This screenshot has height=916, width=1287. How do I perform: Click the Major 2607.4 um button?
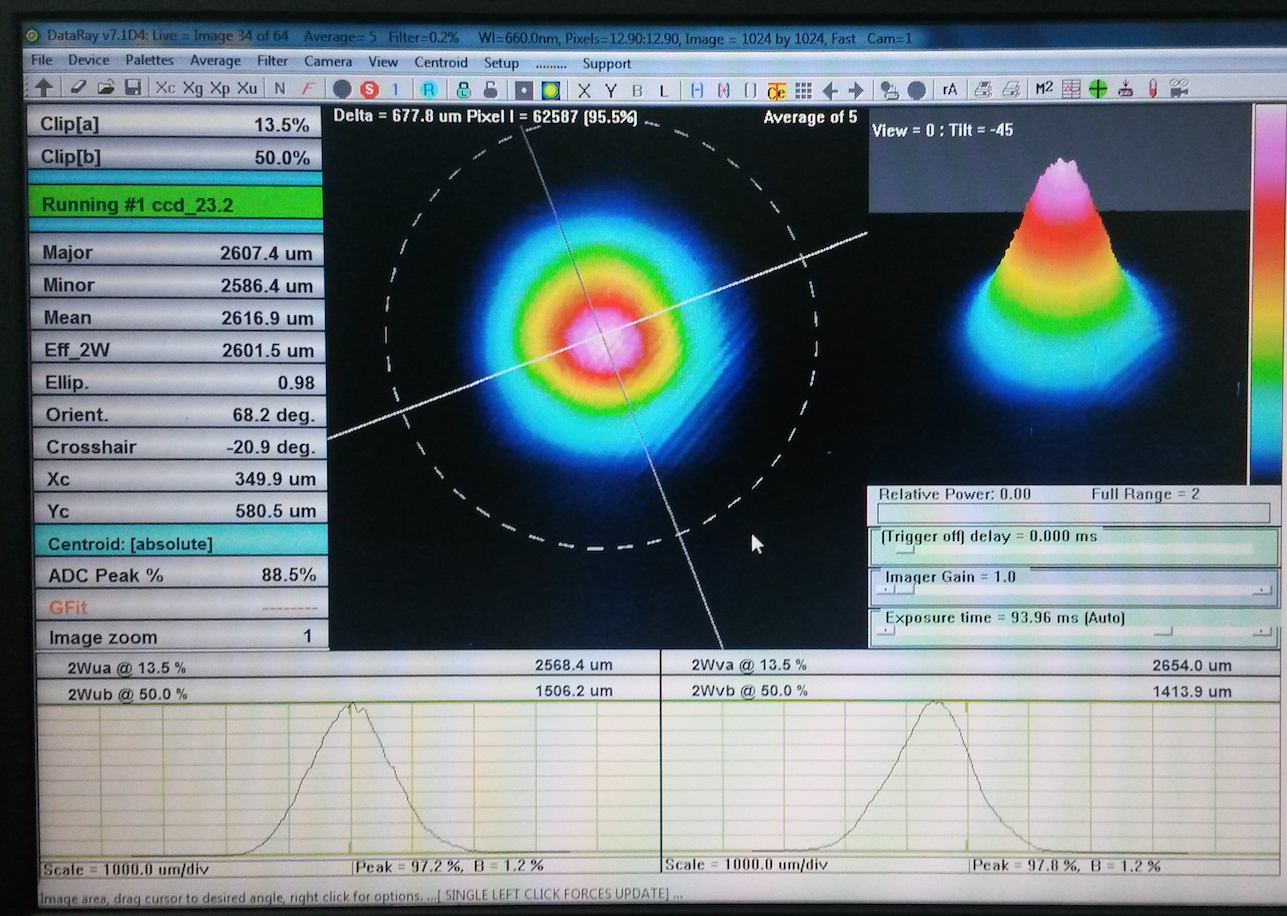(178, 253)
